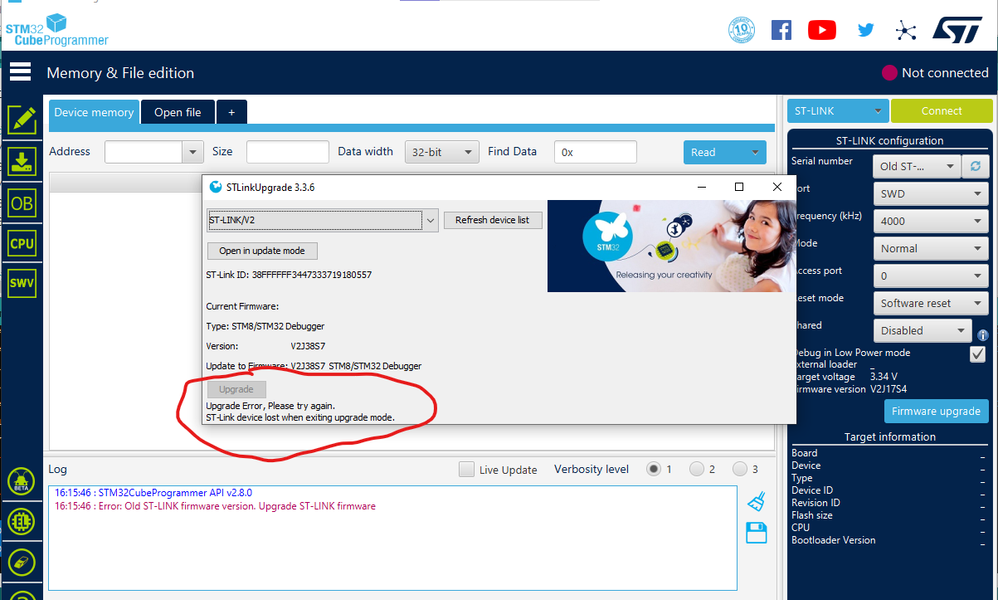This screenshot has width=998, height=600.
Task: Switch to Device memory tab
Action: click(94, 112)
